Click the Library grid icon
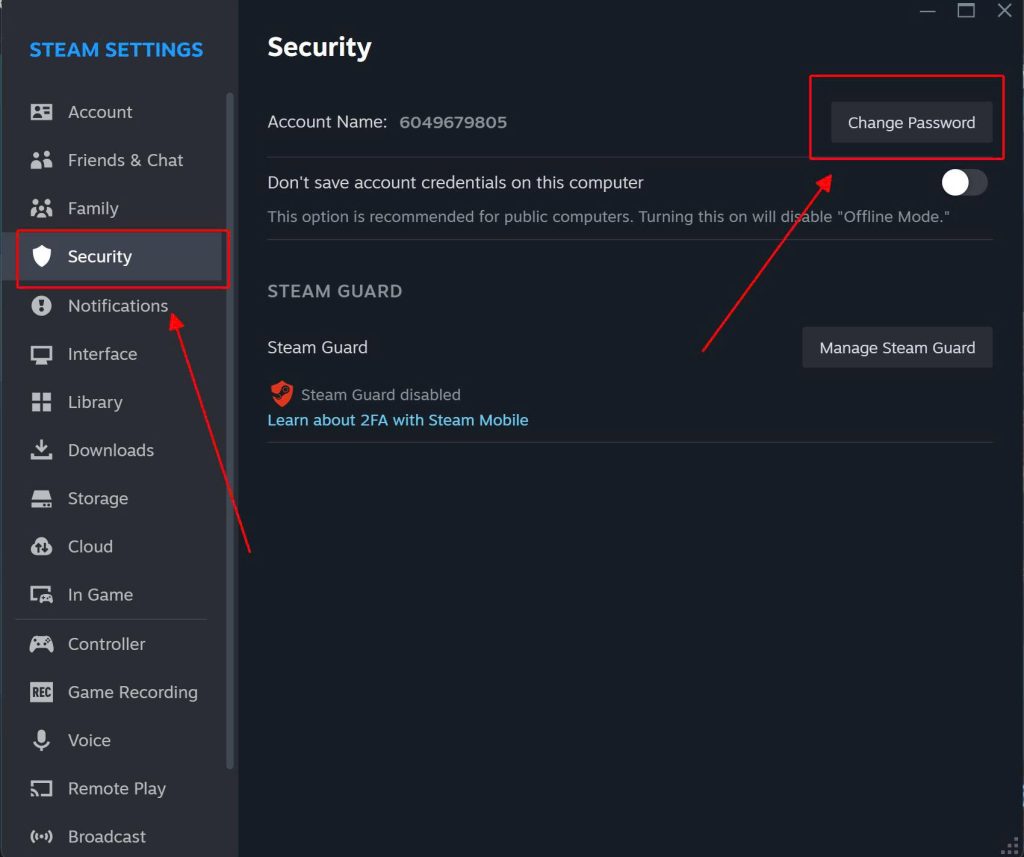Screen dimensions: 1024x857 coord(41,402)
